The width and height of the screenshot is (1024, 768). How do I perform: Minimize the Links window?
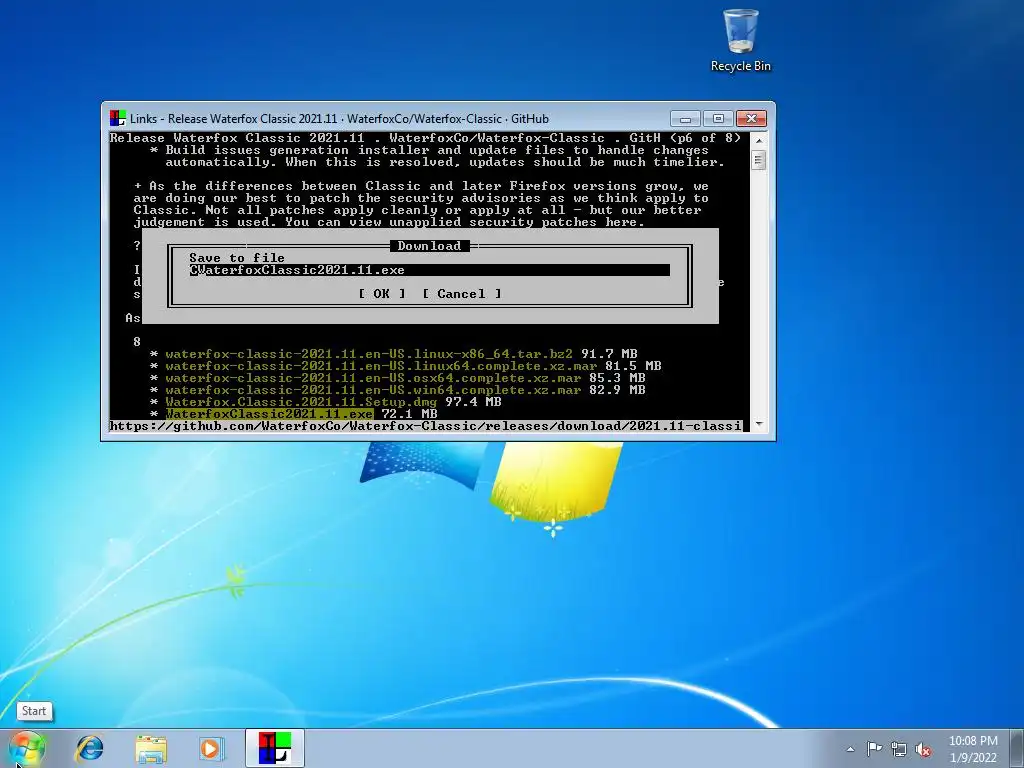(x=685, y=119)
